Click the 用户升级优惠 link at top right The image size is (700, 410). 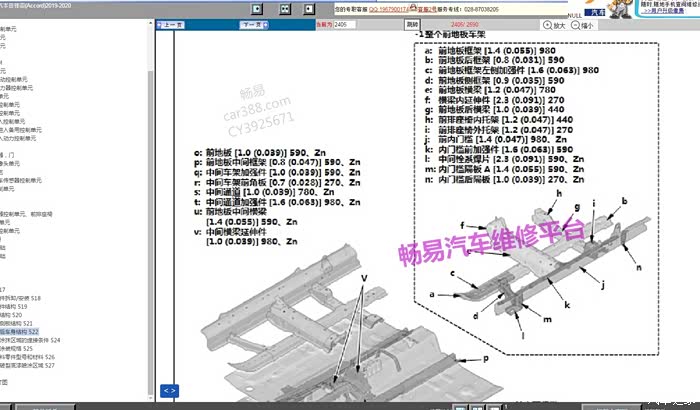tap(664, 11)
